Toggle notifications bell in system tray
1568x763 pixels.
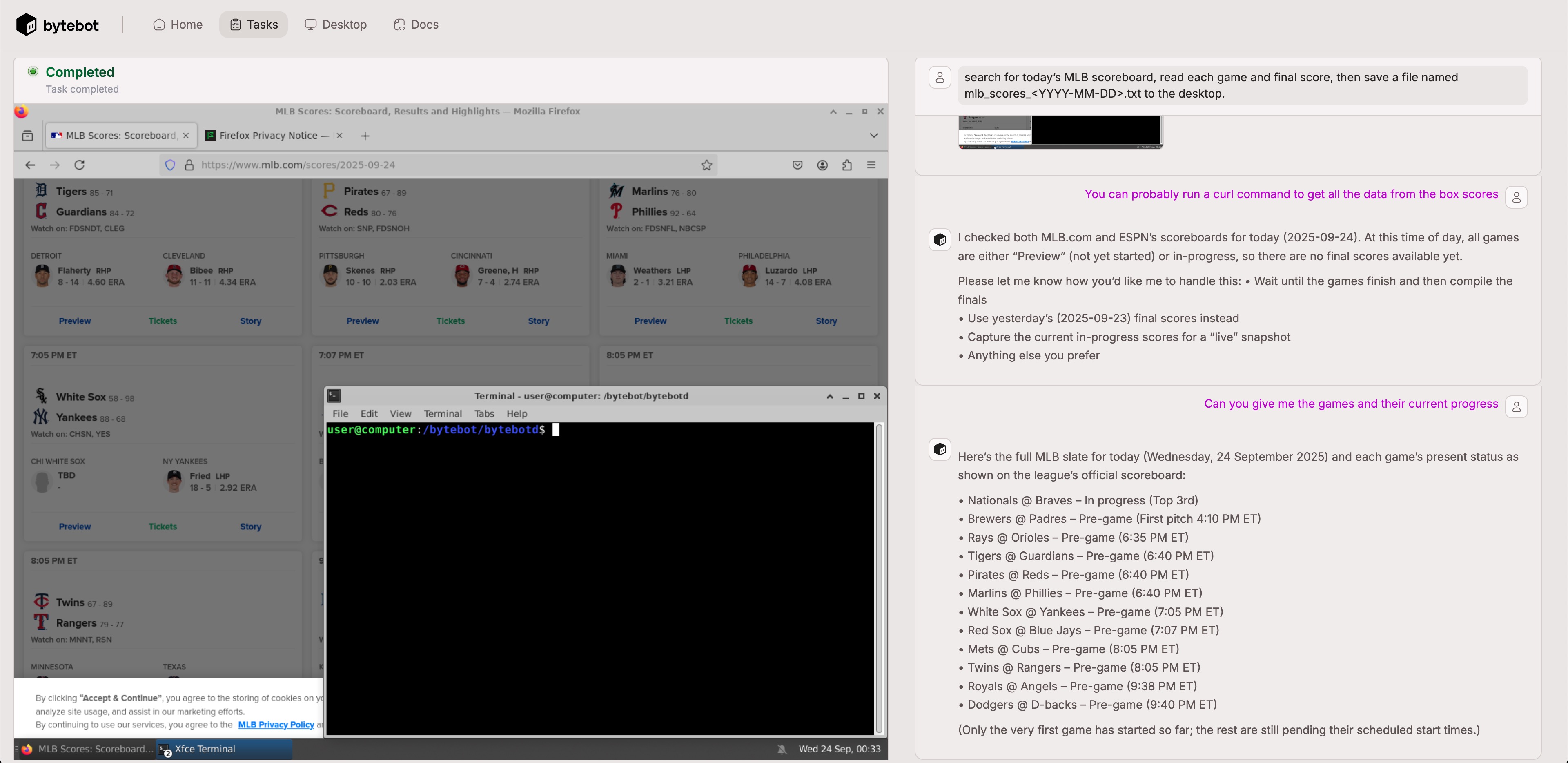(782, 749)
